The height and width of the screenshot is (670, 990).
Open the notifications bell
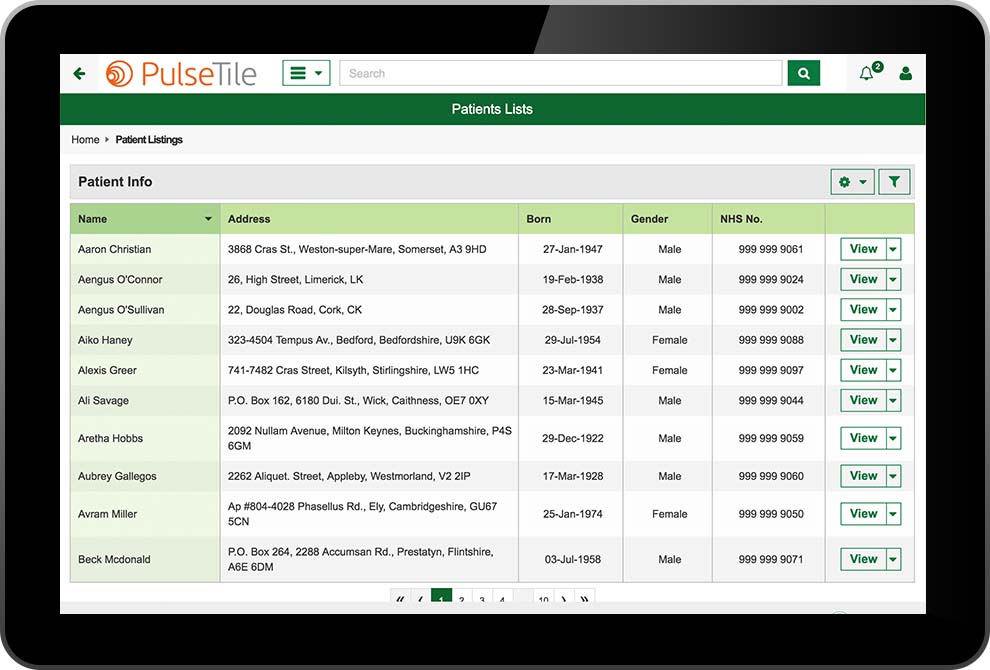[867, 73]
